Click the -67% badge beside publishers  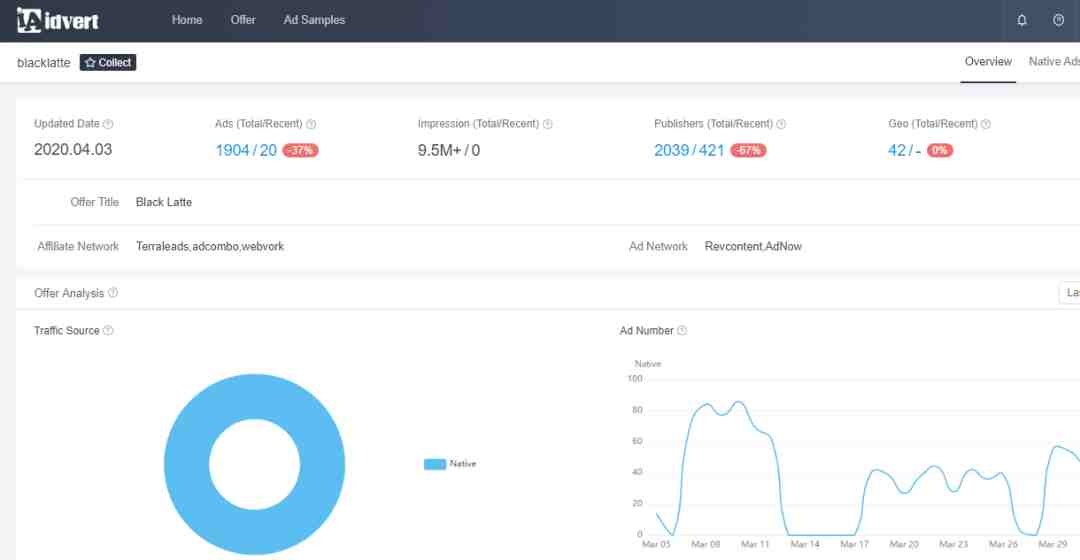click(748, 150)
